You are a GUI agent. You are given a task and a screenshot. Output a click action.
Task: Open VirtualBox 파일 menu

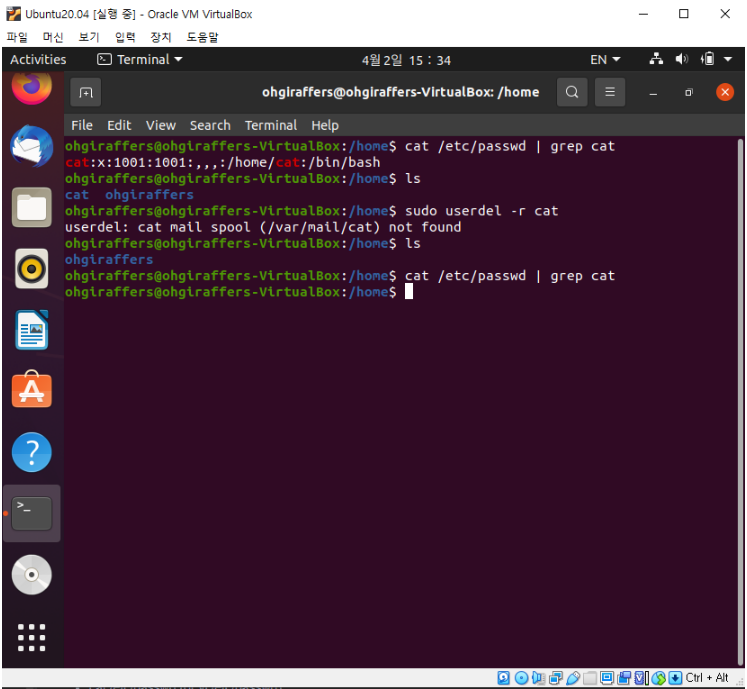coord(17,37)
